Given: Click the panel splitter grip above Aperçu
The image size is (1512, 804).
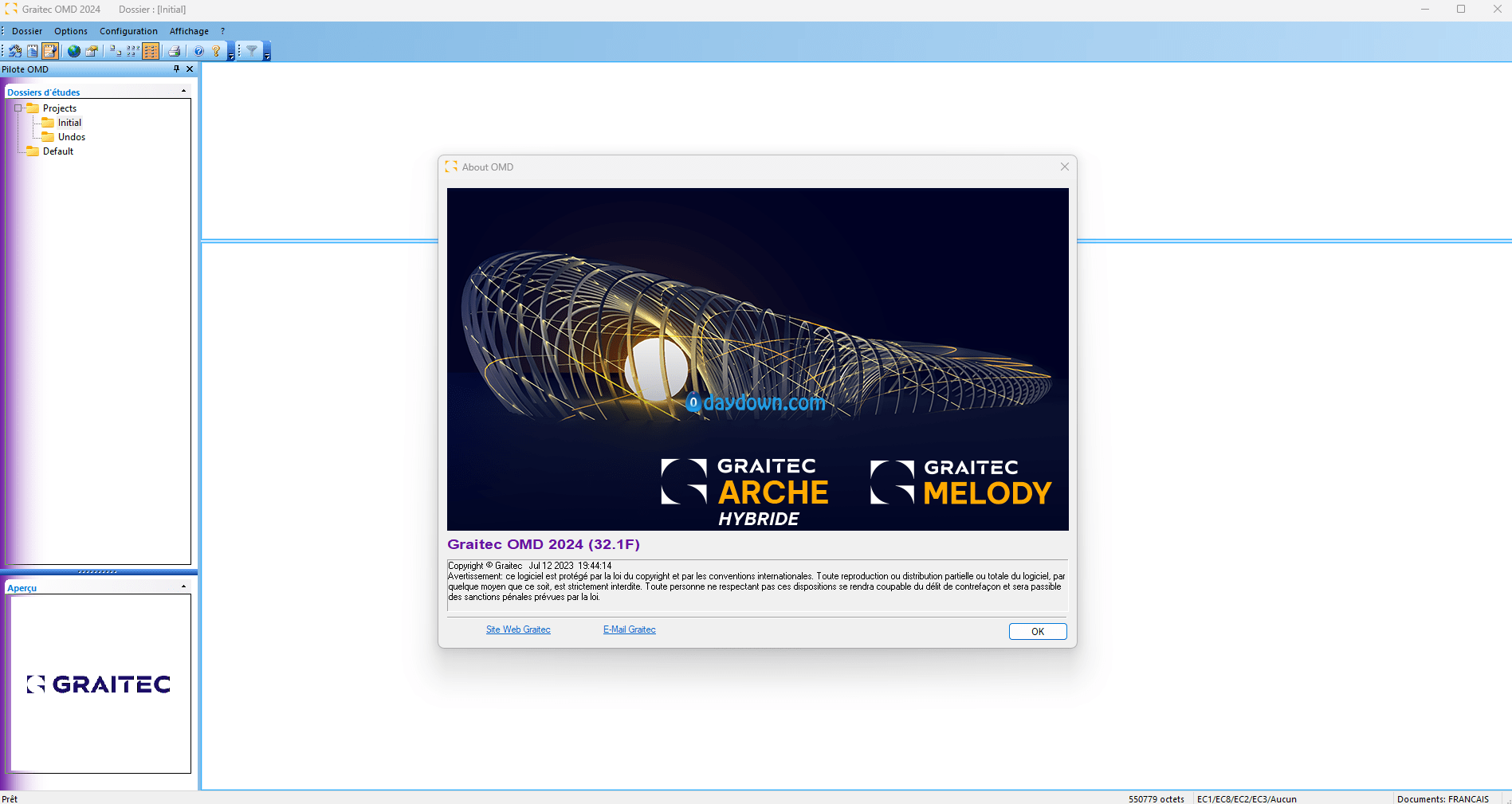Looking at the screenshot, I should coord(98,571).
